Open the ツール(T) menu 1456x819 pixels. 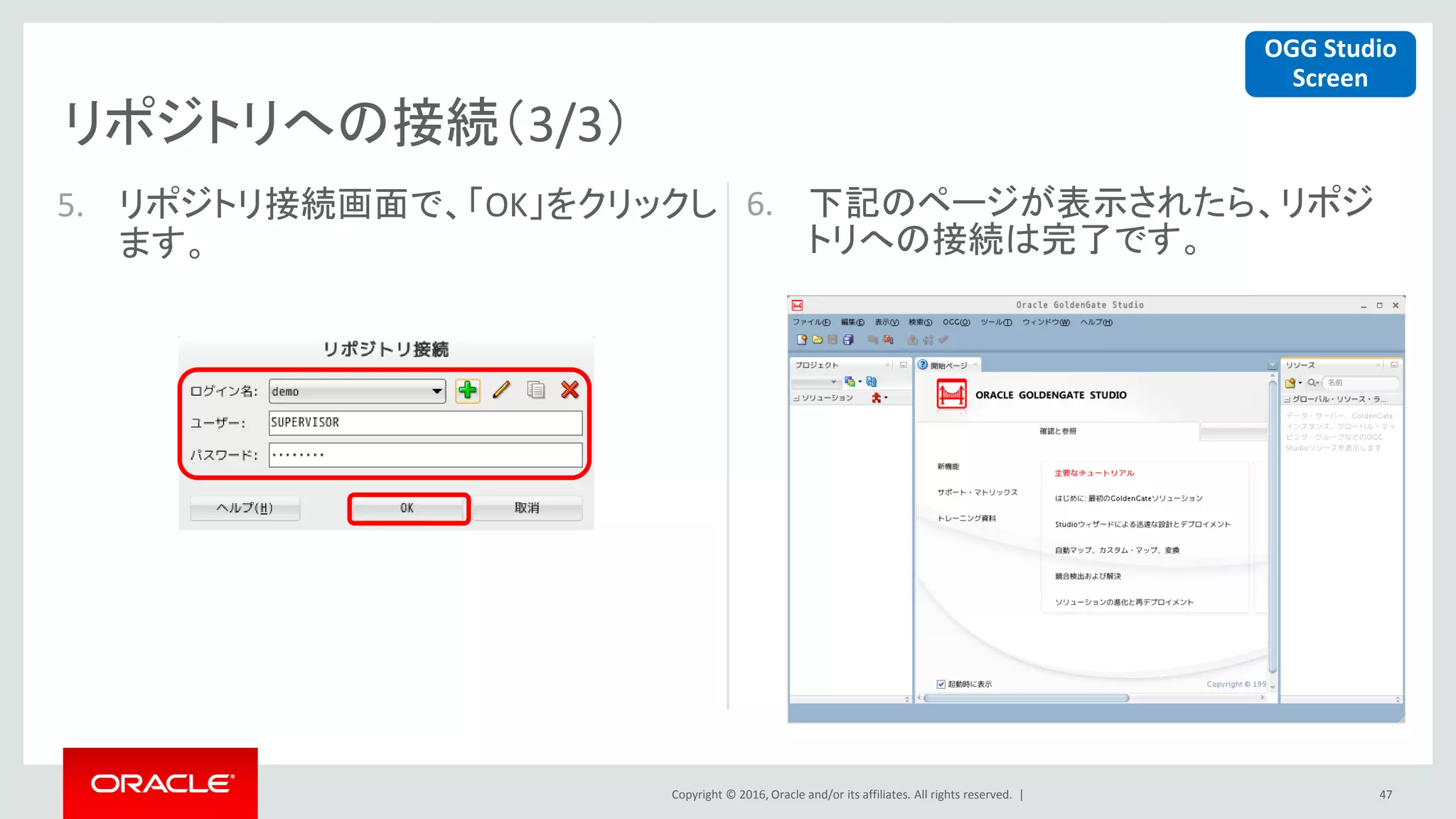tap(996, 322)
